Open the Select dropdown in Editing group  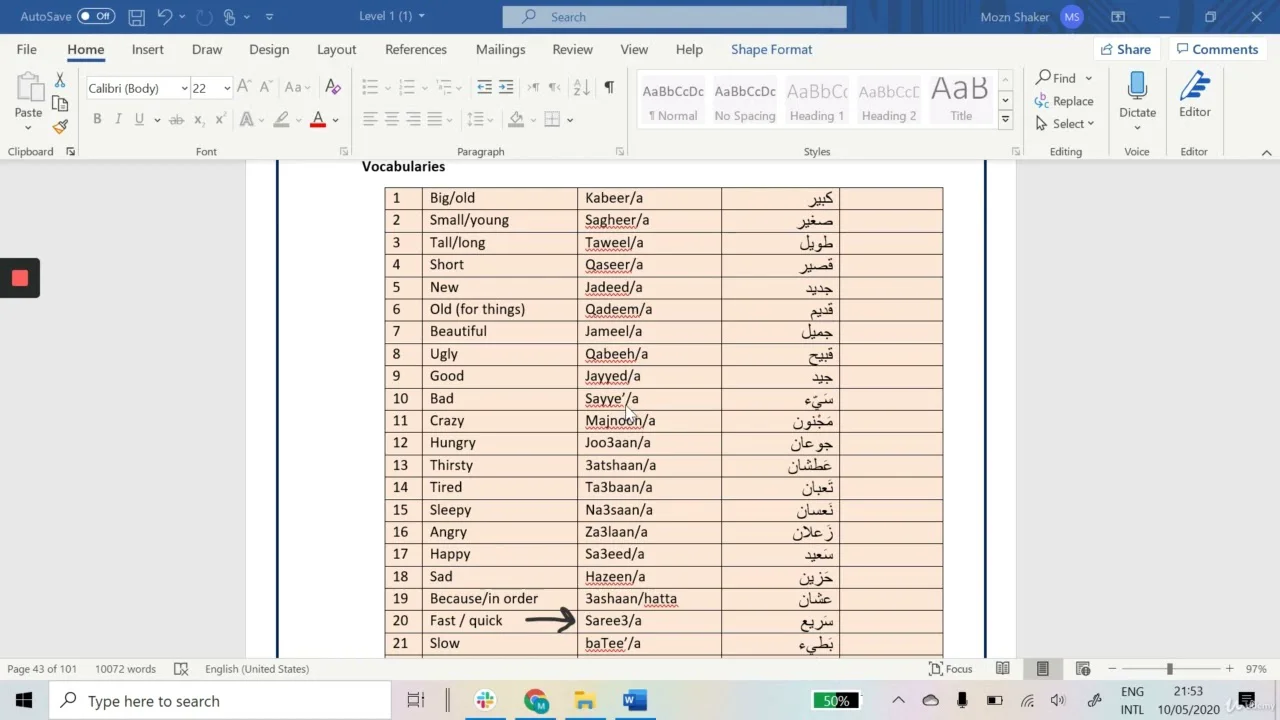pyautogui.click(x=1065, y=124)
